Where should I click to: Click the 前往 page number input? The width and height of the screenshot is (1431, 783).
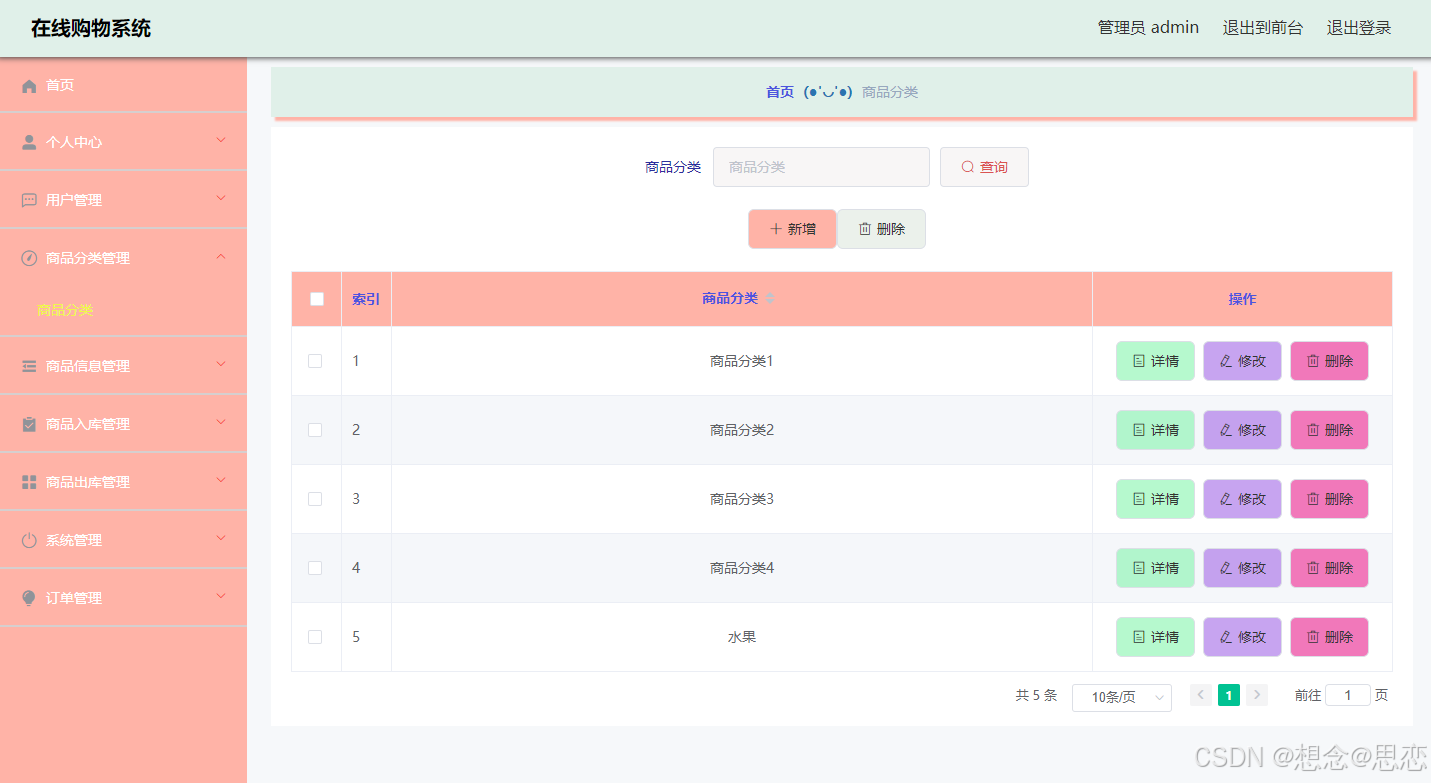coord(1347,695)
